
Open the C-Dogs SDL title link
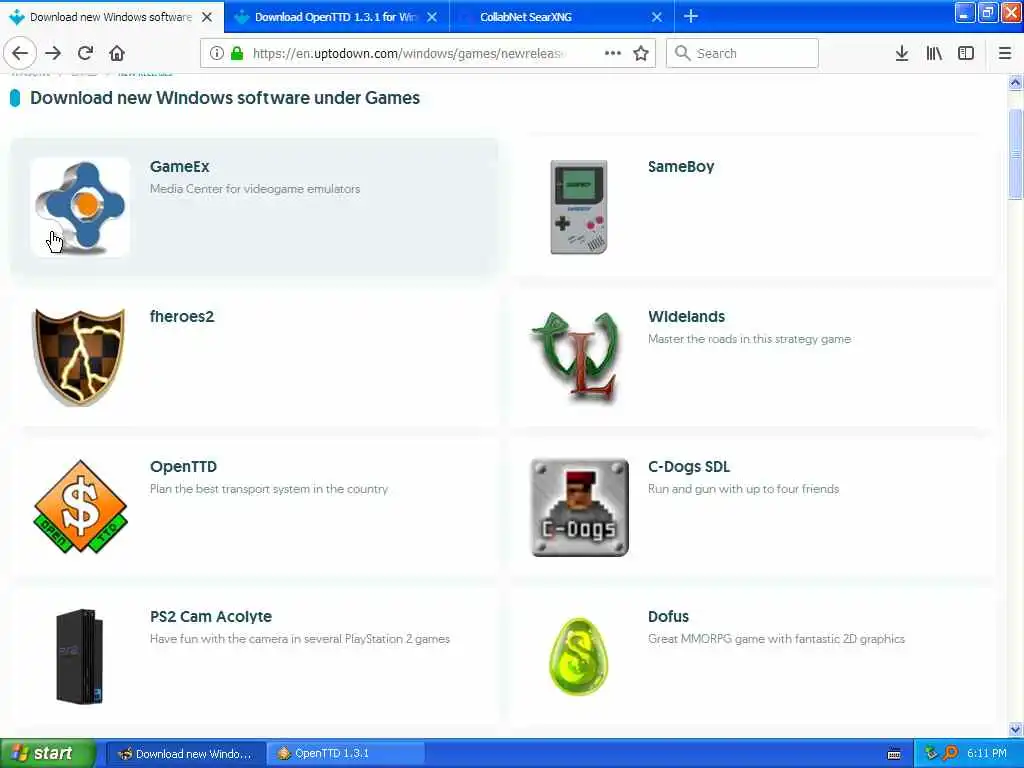click(x=689, y=467)
